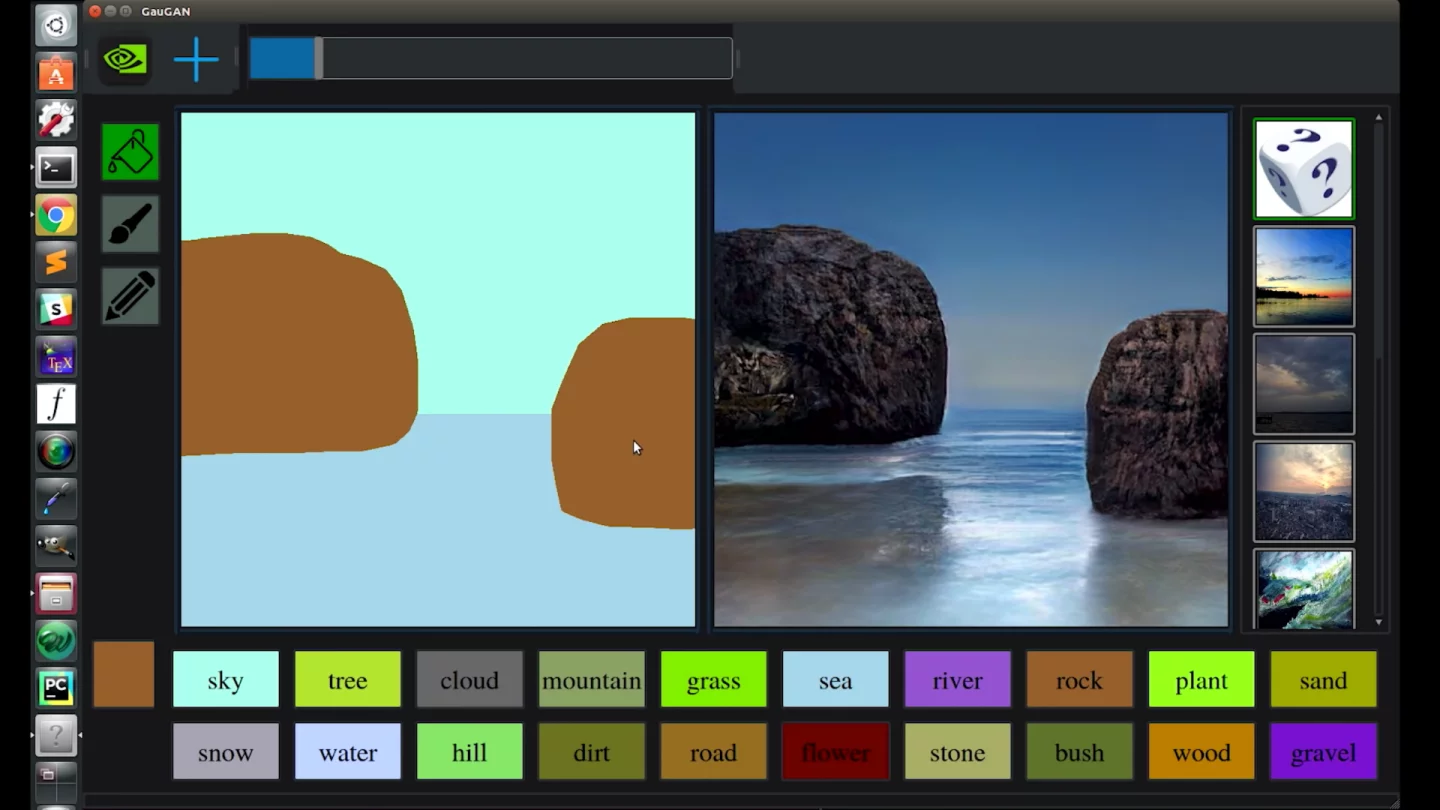This screenshot has width=1440, height=810.
Task: Pick the gravel label
Action: 1323,752
